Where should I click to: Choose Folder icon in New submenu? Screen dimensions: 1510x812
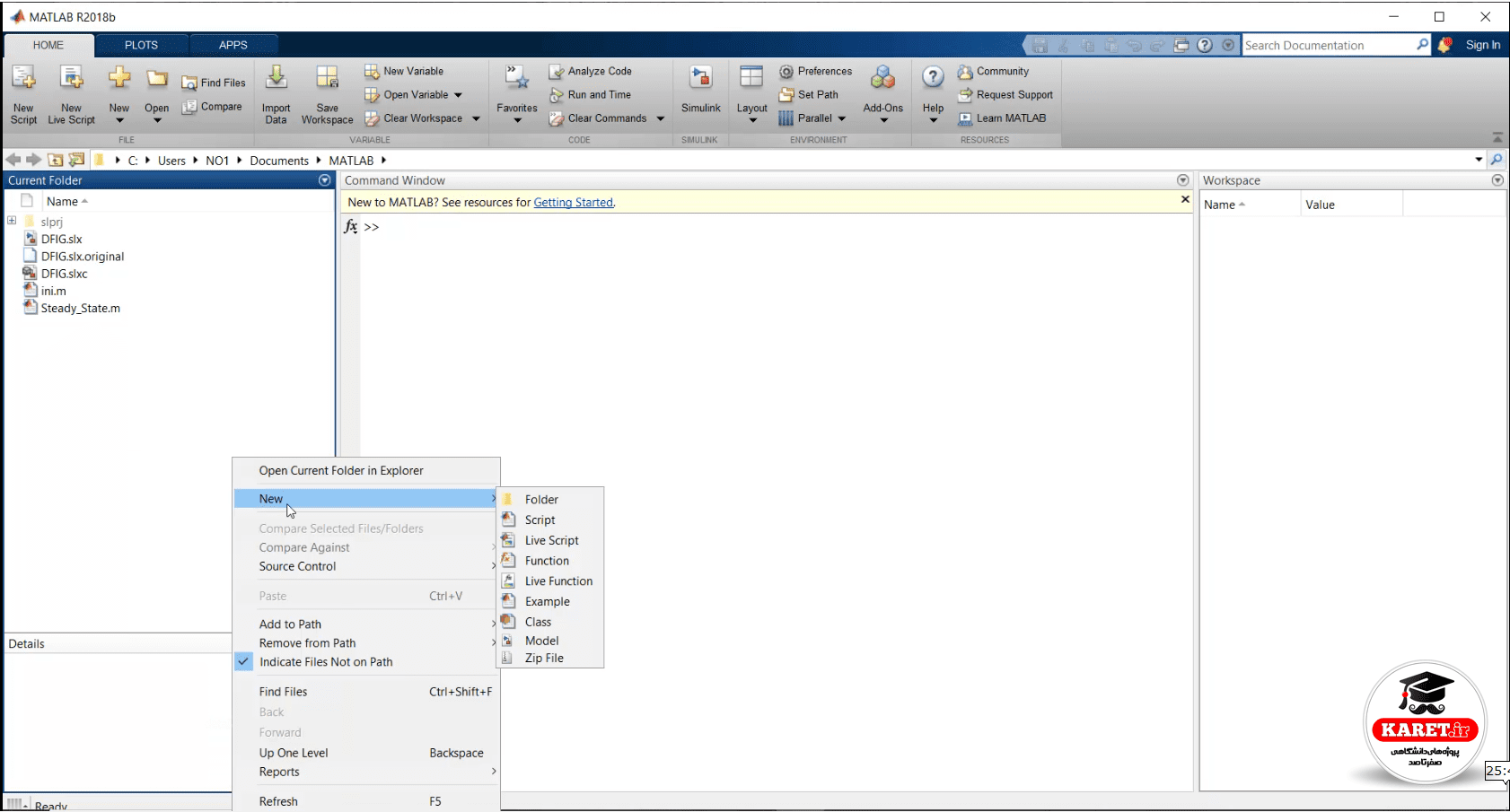coord(508,499)
